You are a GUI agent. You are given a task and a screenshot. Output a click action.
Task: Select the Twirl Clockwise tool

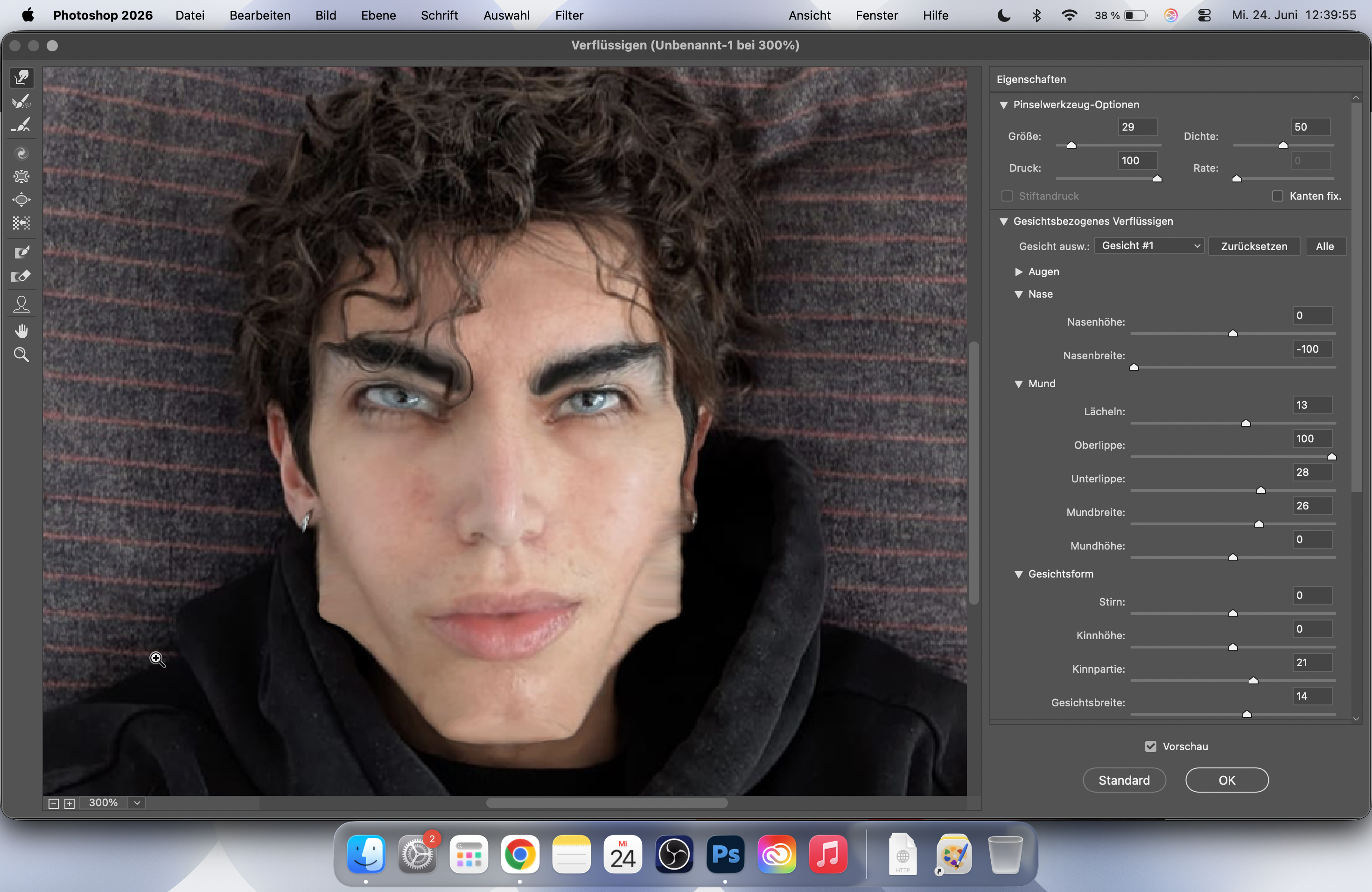tap(21, 153)
